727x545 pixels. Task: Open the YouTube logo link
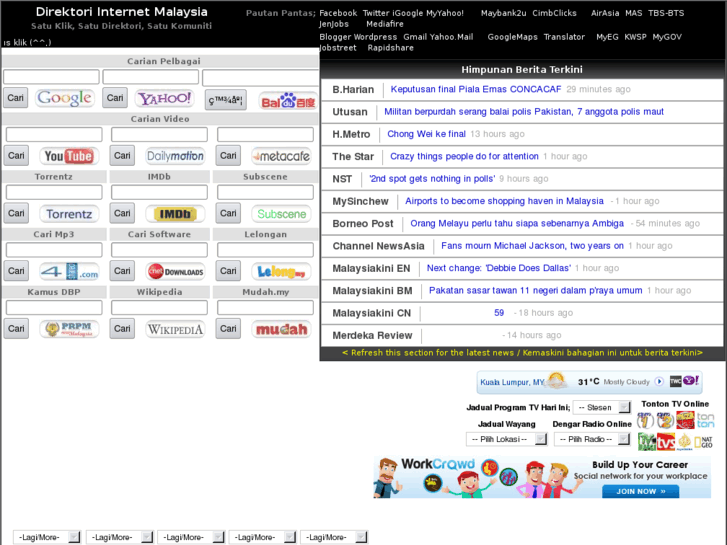click(x=69, y=156)
